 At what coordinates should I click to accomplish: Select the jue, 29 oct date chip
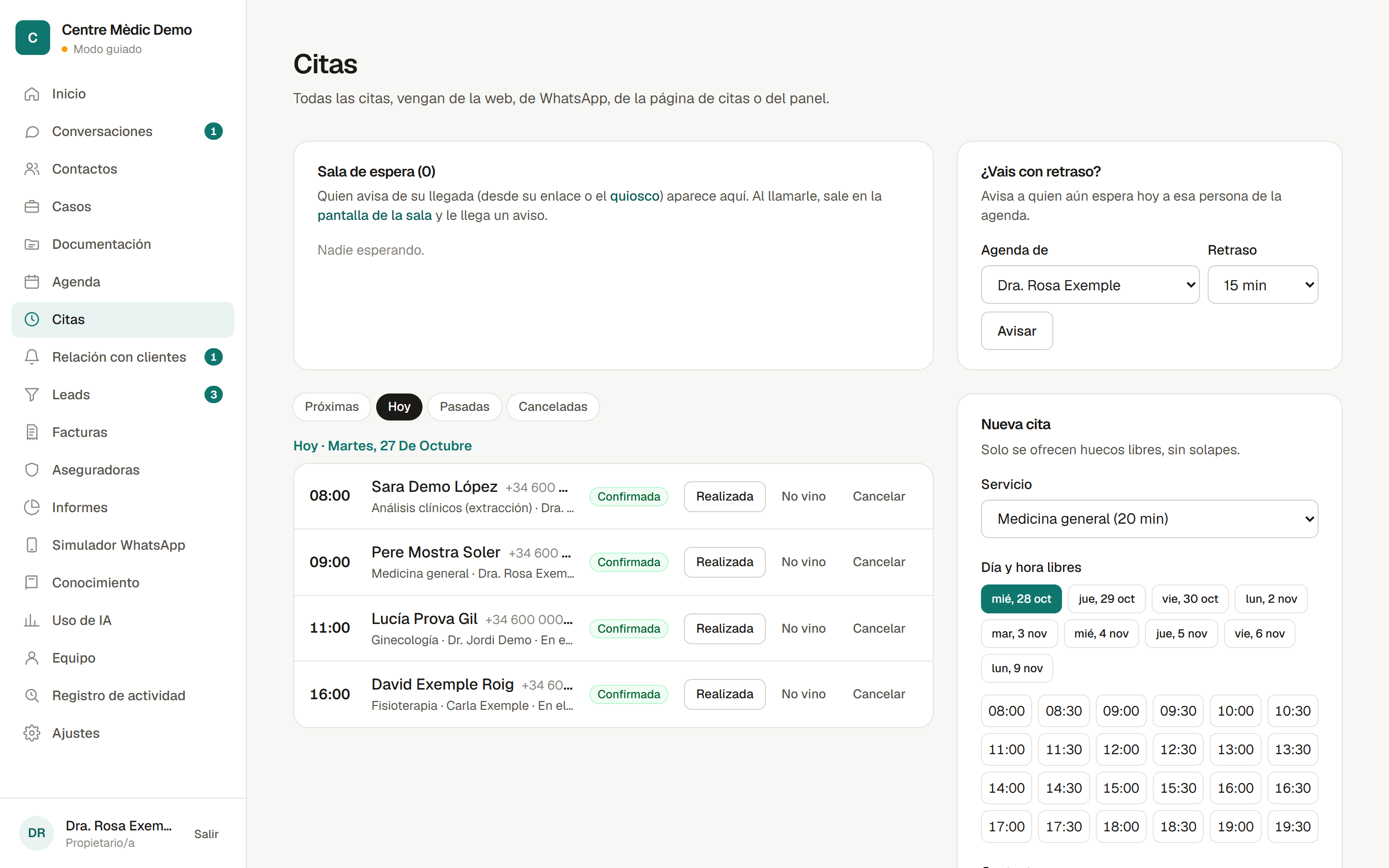pyautogui.click(x=1106, y=599)
